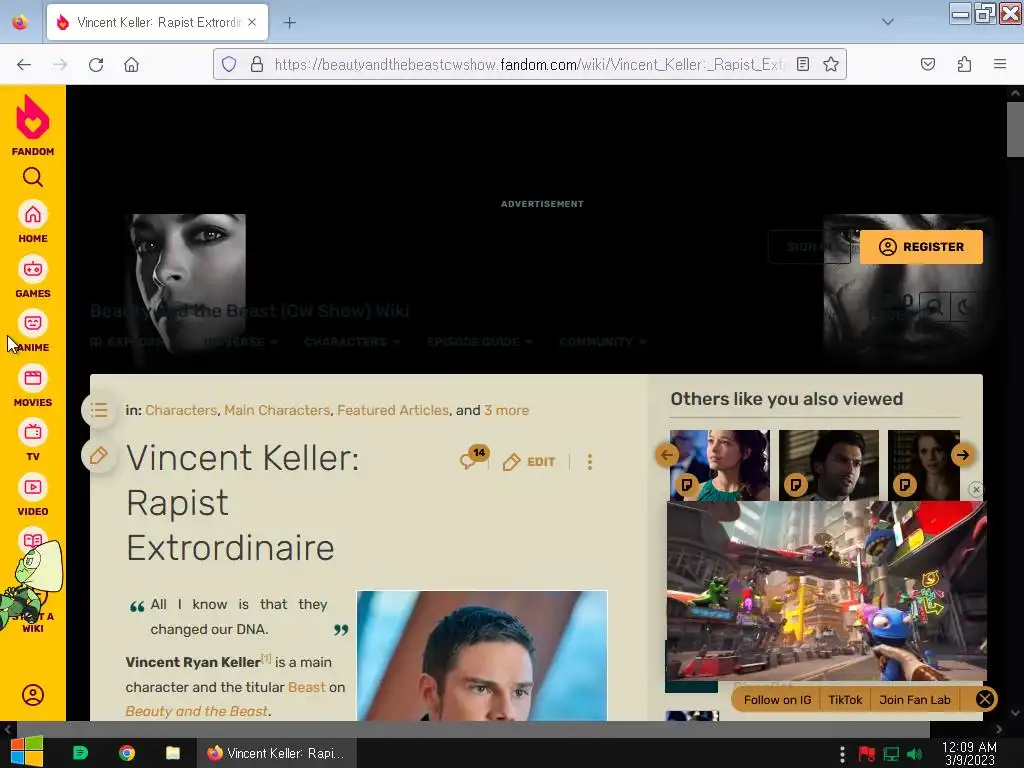Click the floating pencil edit icon
The height and width of the screenshot is (768, 1024).
click(99, 455)
